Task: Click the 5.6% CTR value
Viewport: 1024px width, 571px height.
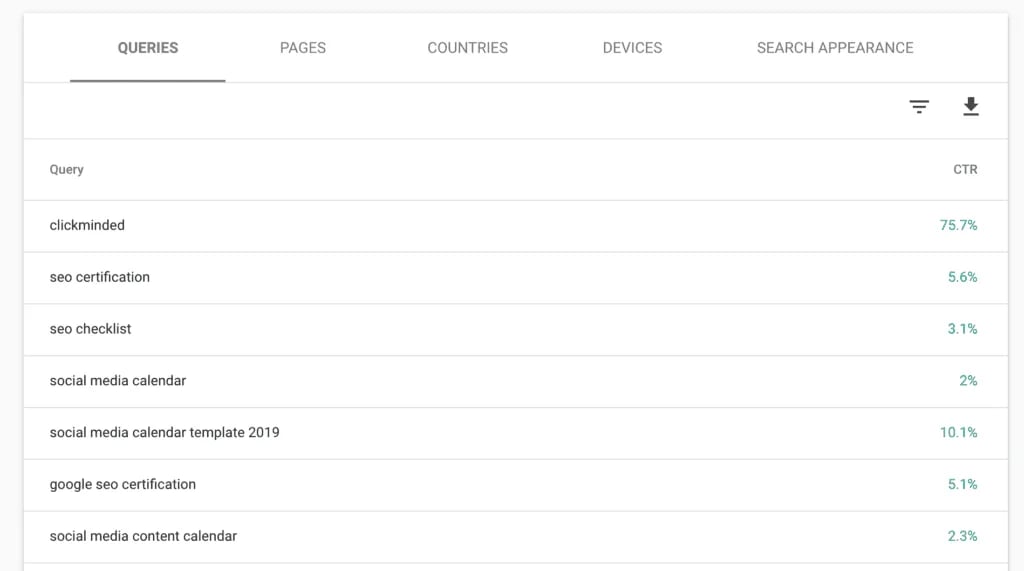Action: [962, 277]
